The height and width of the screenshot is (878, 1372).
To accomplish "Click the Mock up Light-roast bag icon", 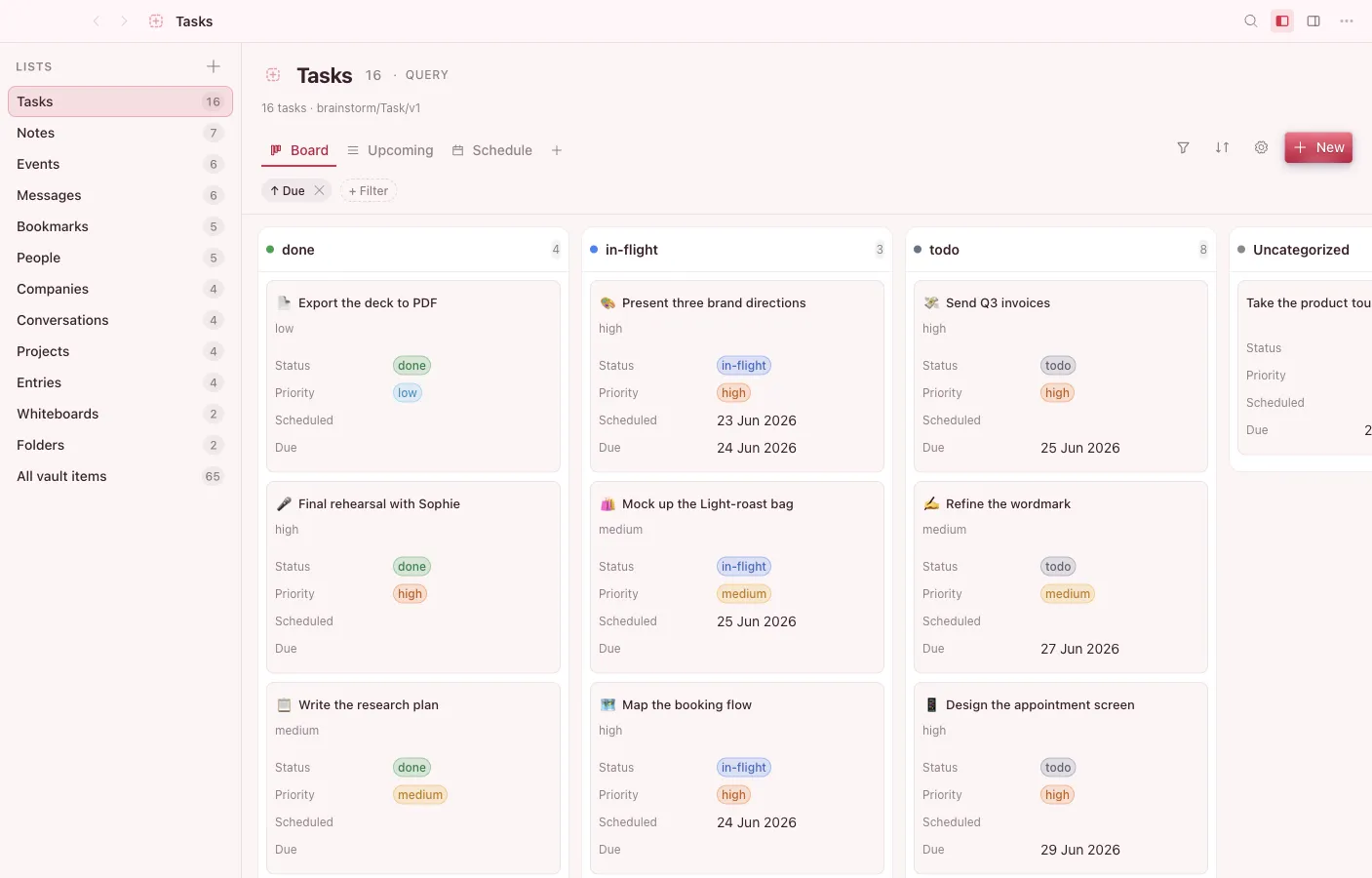I will pos(608,503).
